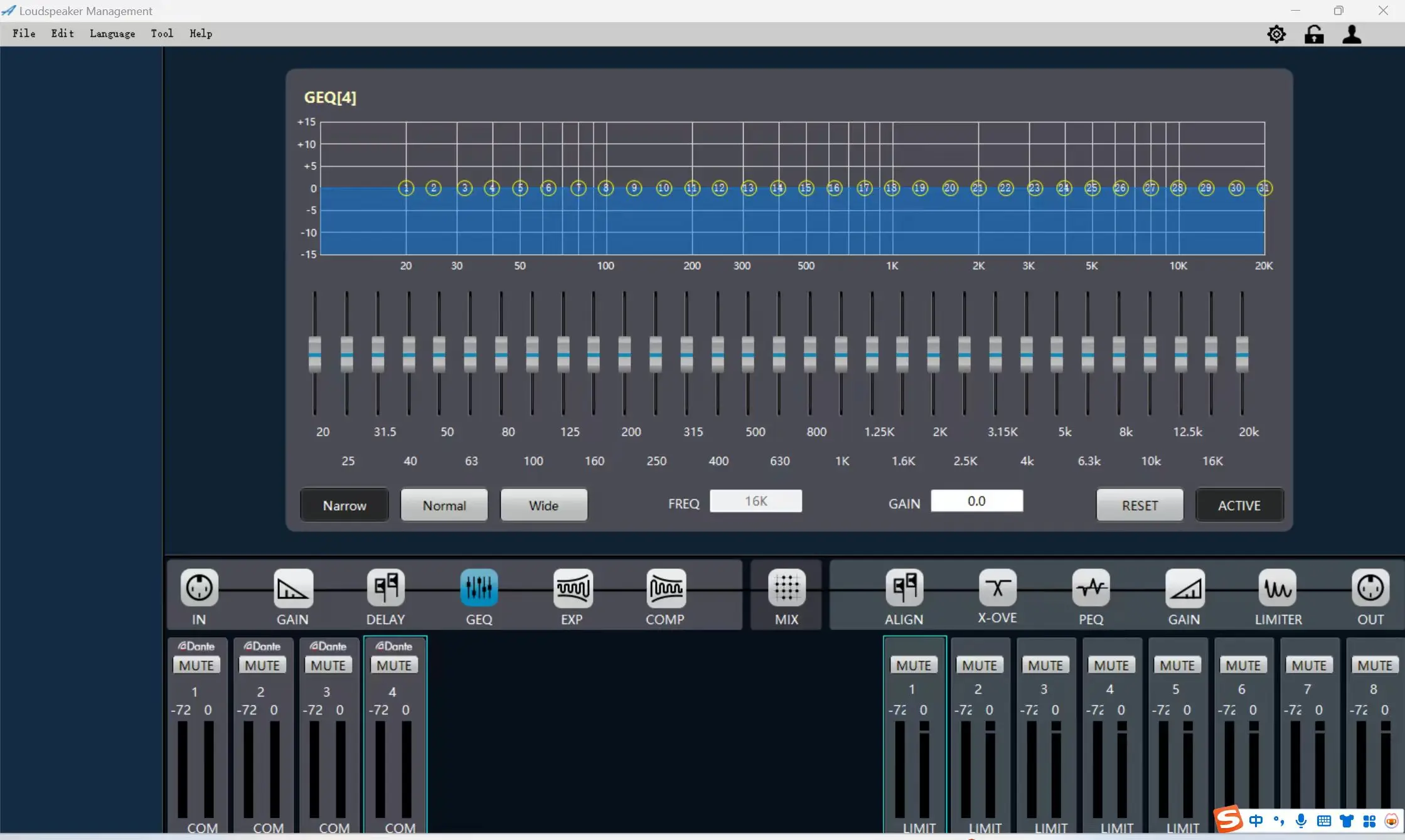Image resolution: width=1405 pixels, height=840 pixels.
Task: Open the EXP expander module icon
Action: coord(572,588)
